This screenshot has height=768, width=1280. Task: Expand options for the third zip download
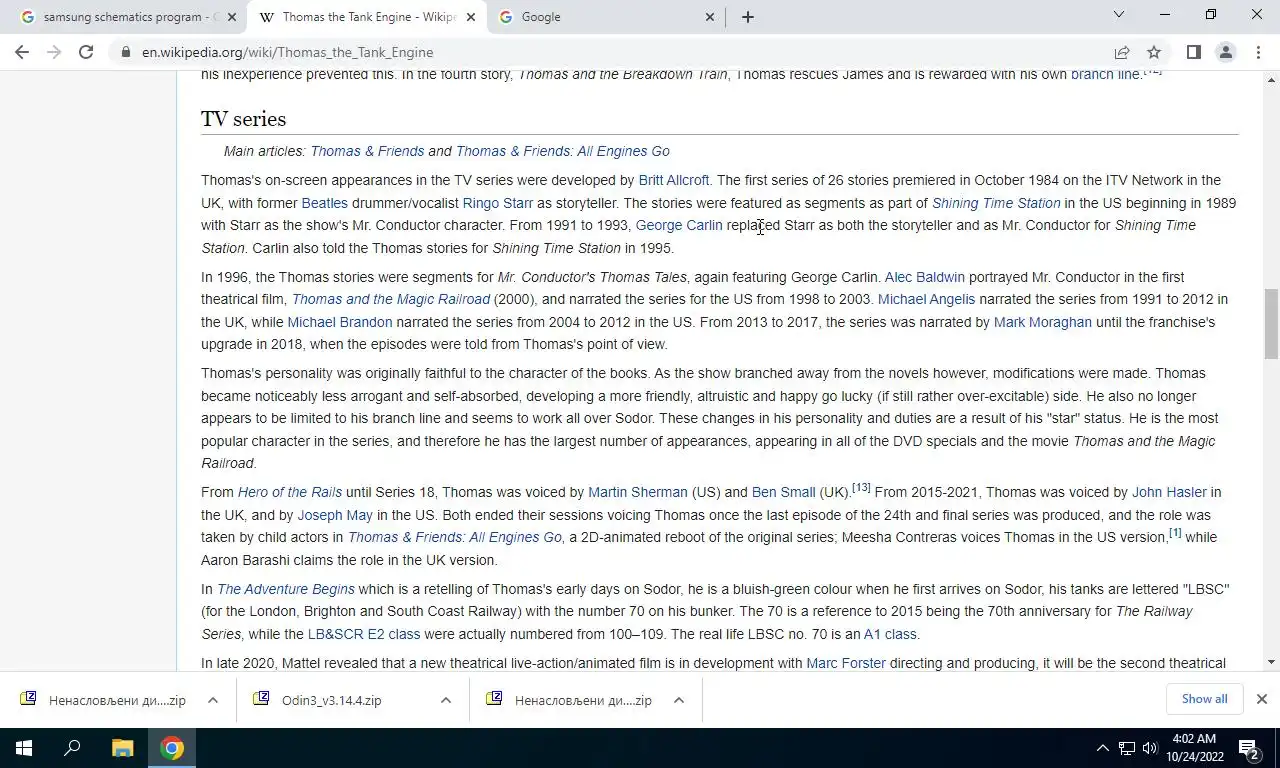pos(679,700)
